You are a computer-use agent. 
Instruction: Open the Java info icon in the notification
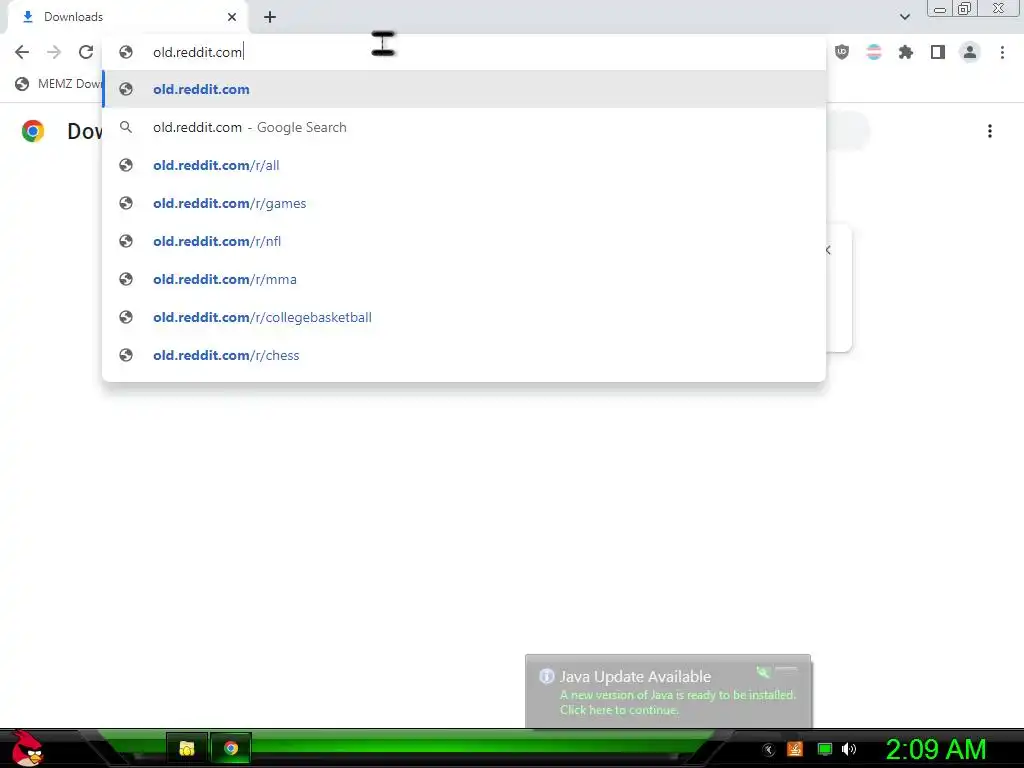tap(547, 676)
